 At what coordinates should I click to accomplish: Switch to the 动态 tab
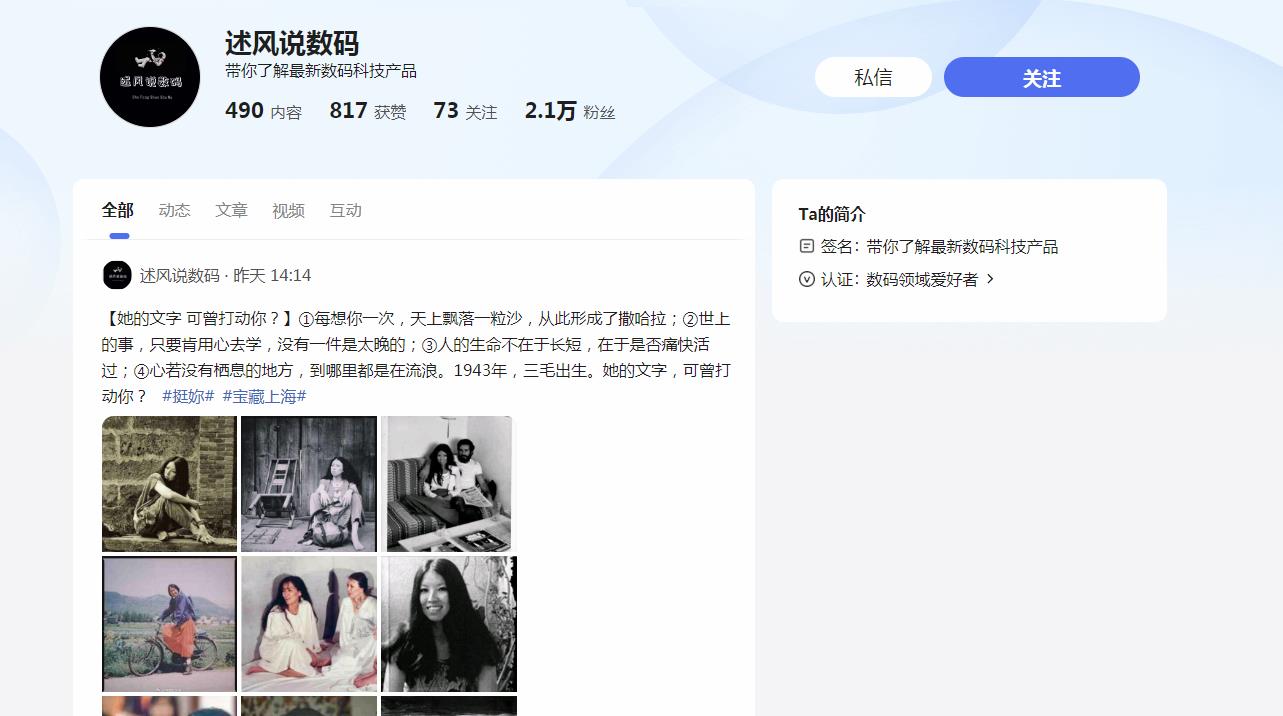[174, 210]
